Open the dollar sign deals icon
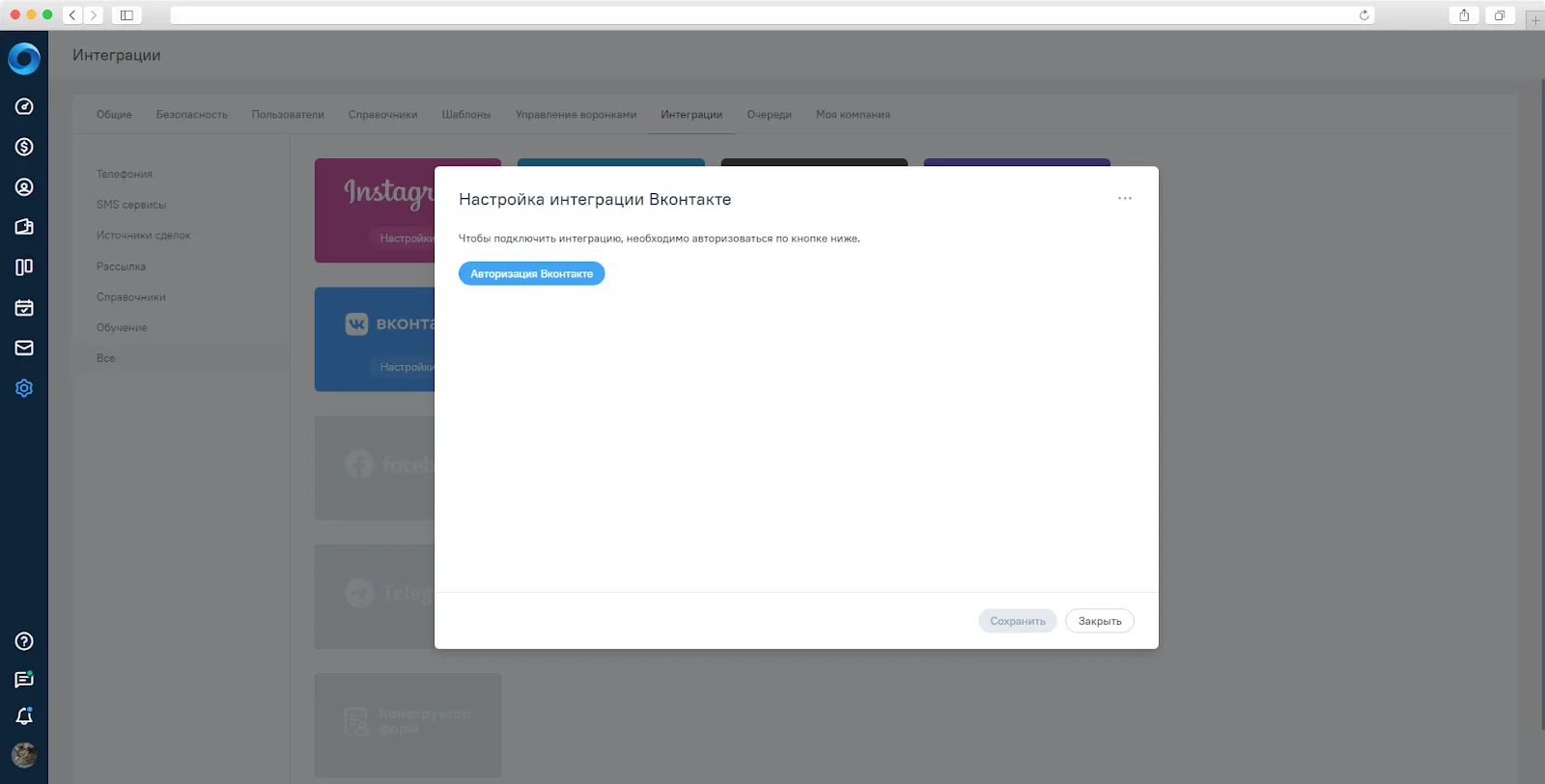Screen dimensions: 1545x784 tap(24, 147)
